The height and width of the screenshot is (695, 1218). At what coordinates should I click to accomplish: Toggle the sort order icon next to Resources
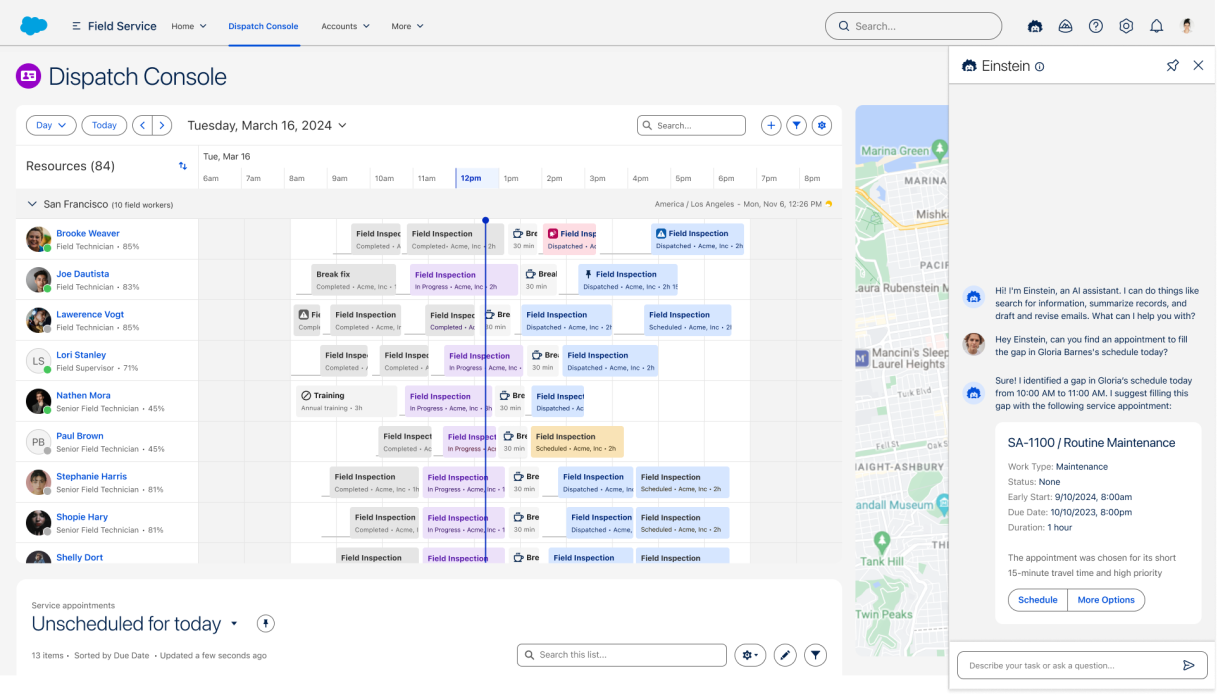click(182, 166)
